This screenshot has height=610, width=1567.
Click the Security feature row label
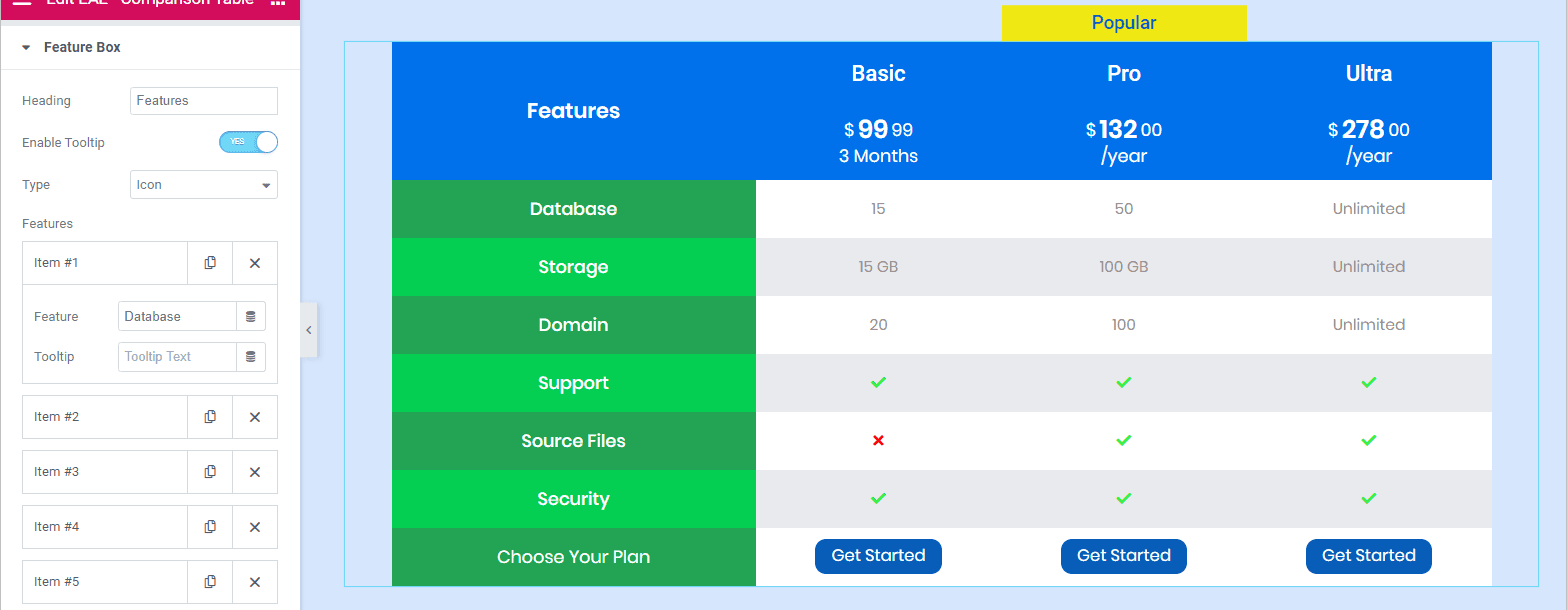[573, 499]
